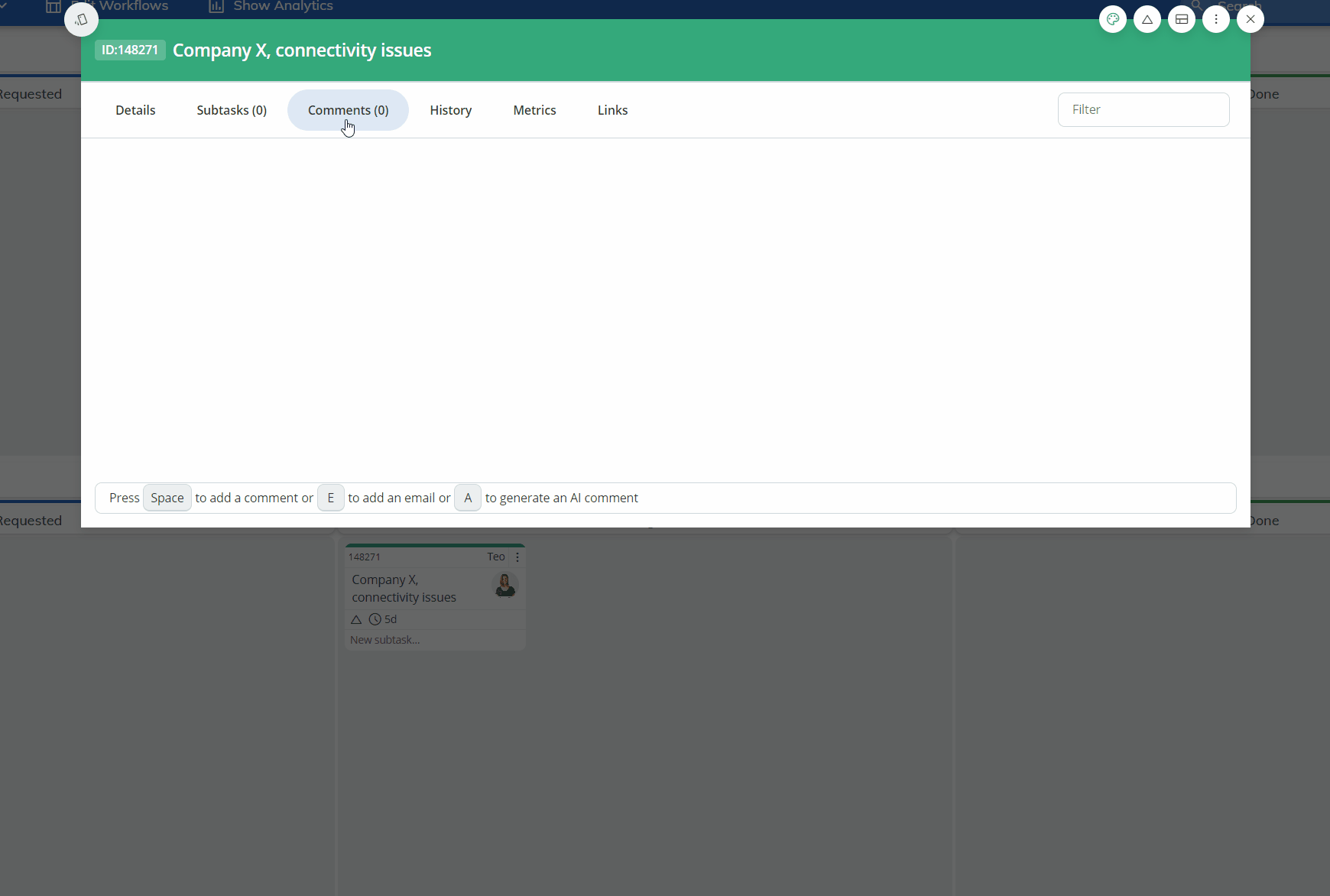Close the card dialog with X
The image size is (1330, 896).
click(1250, 19)
